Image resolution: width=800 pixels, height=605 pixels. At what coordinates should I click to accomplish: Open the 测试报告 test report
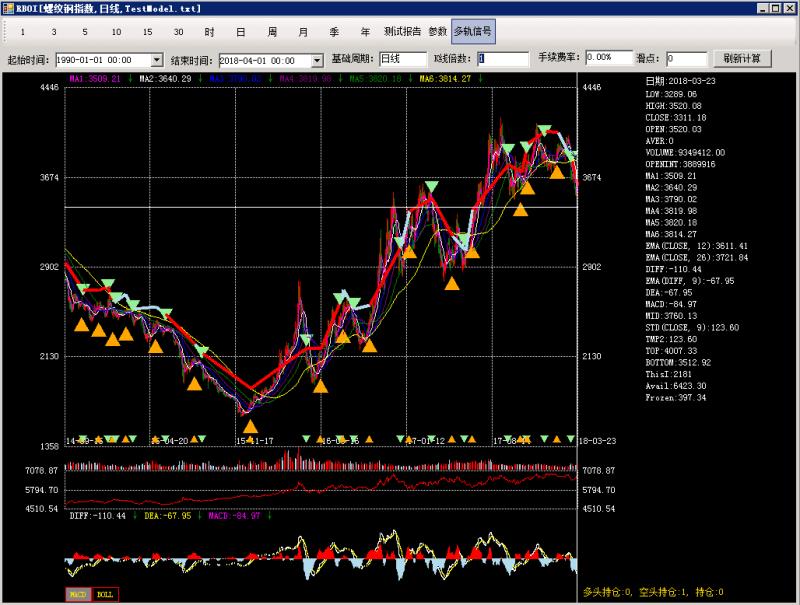coord(401,32)
